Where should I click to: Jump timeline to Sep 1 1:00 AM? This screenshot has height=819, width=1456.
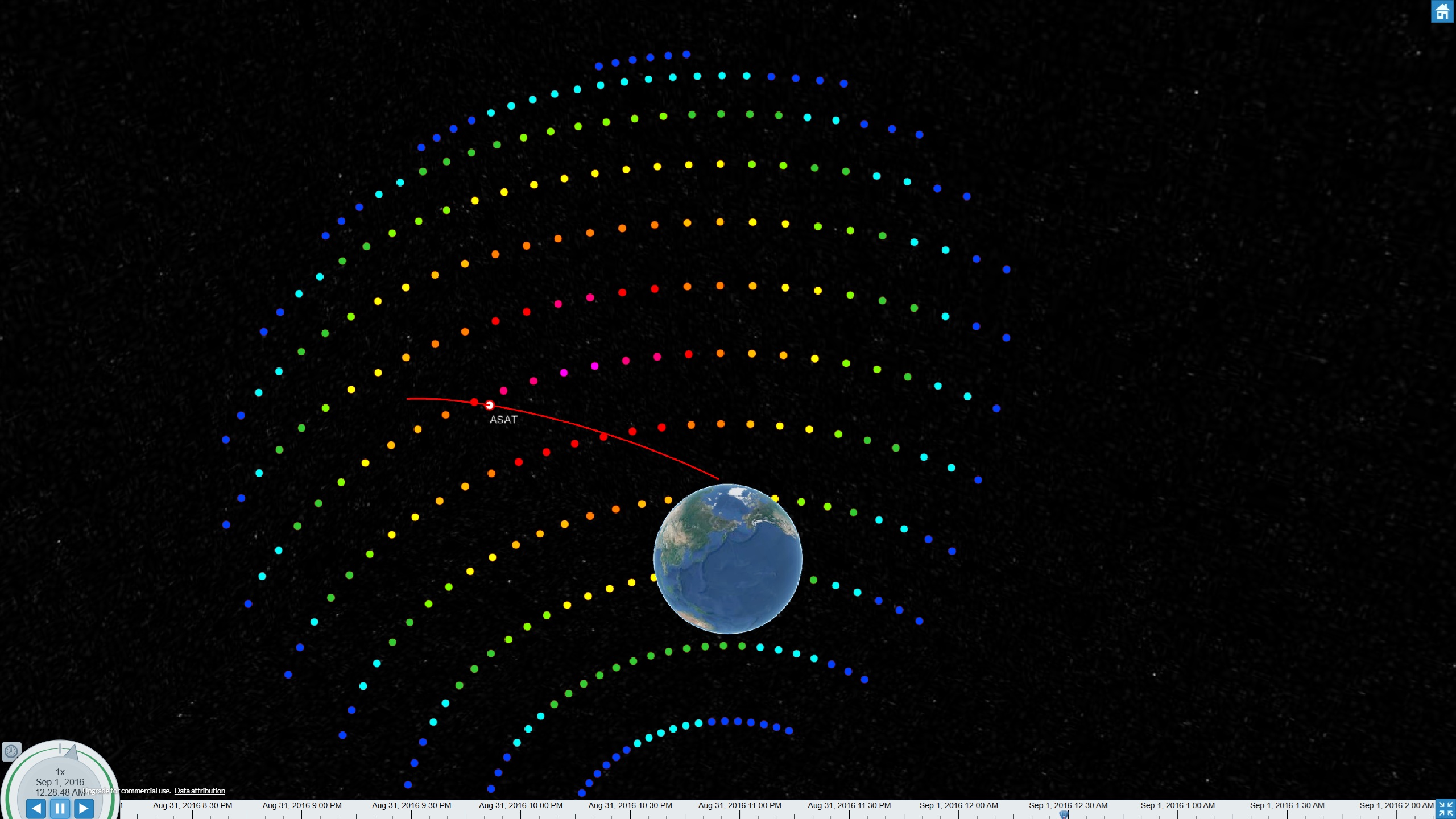(x=1177, y=806)
